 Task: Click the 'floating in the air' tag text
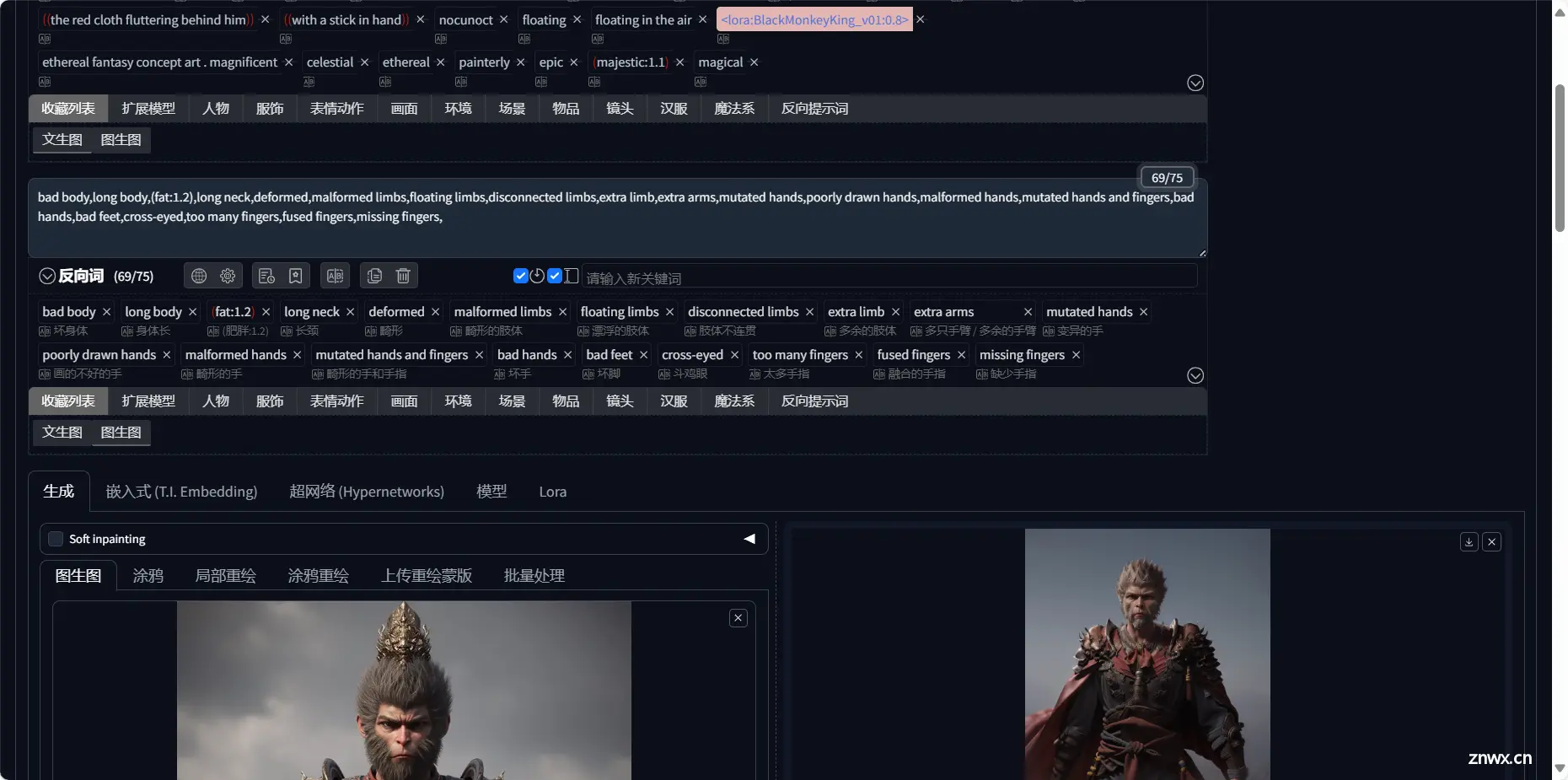[x=643, y=19]
